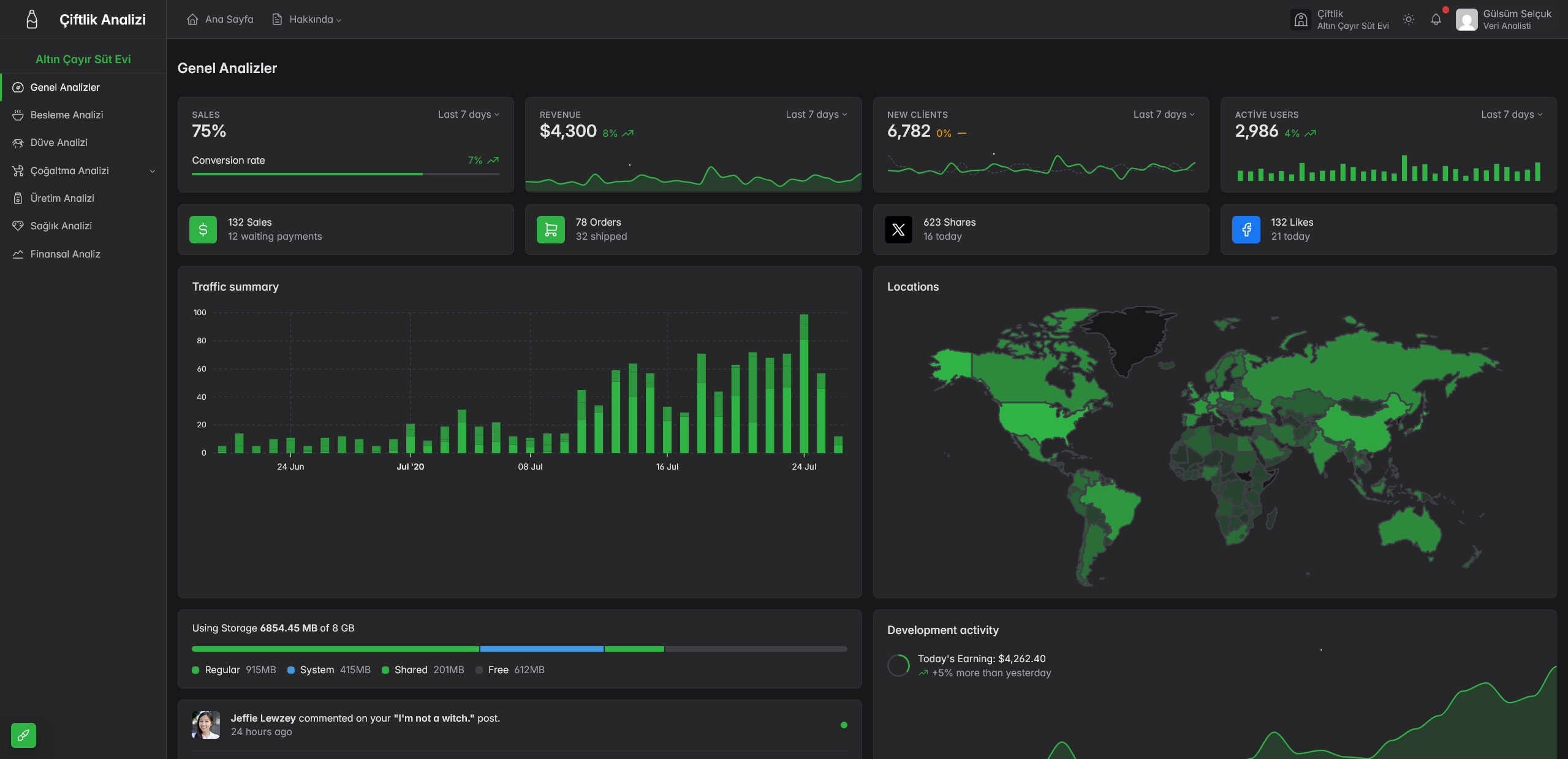Click the blue System storage bar segment
This screenshot has width=1568, height=759.
[x=542, y=649]
